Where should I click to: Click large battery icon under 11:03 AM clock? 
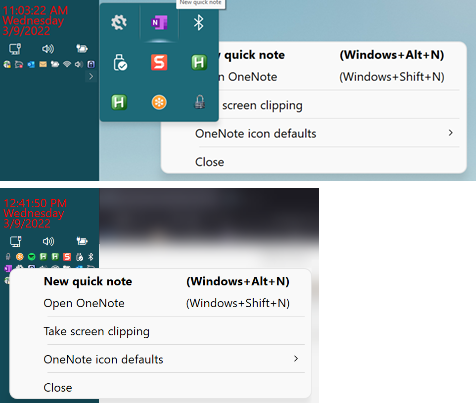(x=82, y=49)
